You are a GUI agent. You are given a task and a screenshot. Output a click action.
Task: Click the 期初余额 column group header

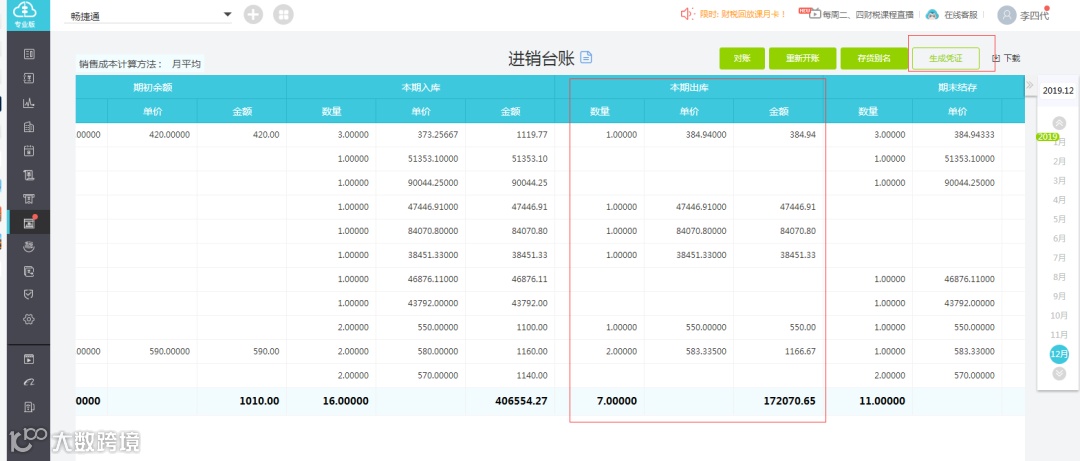153,88
